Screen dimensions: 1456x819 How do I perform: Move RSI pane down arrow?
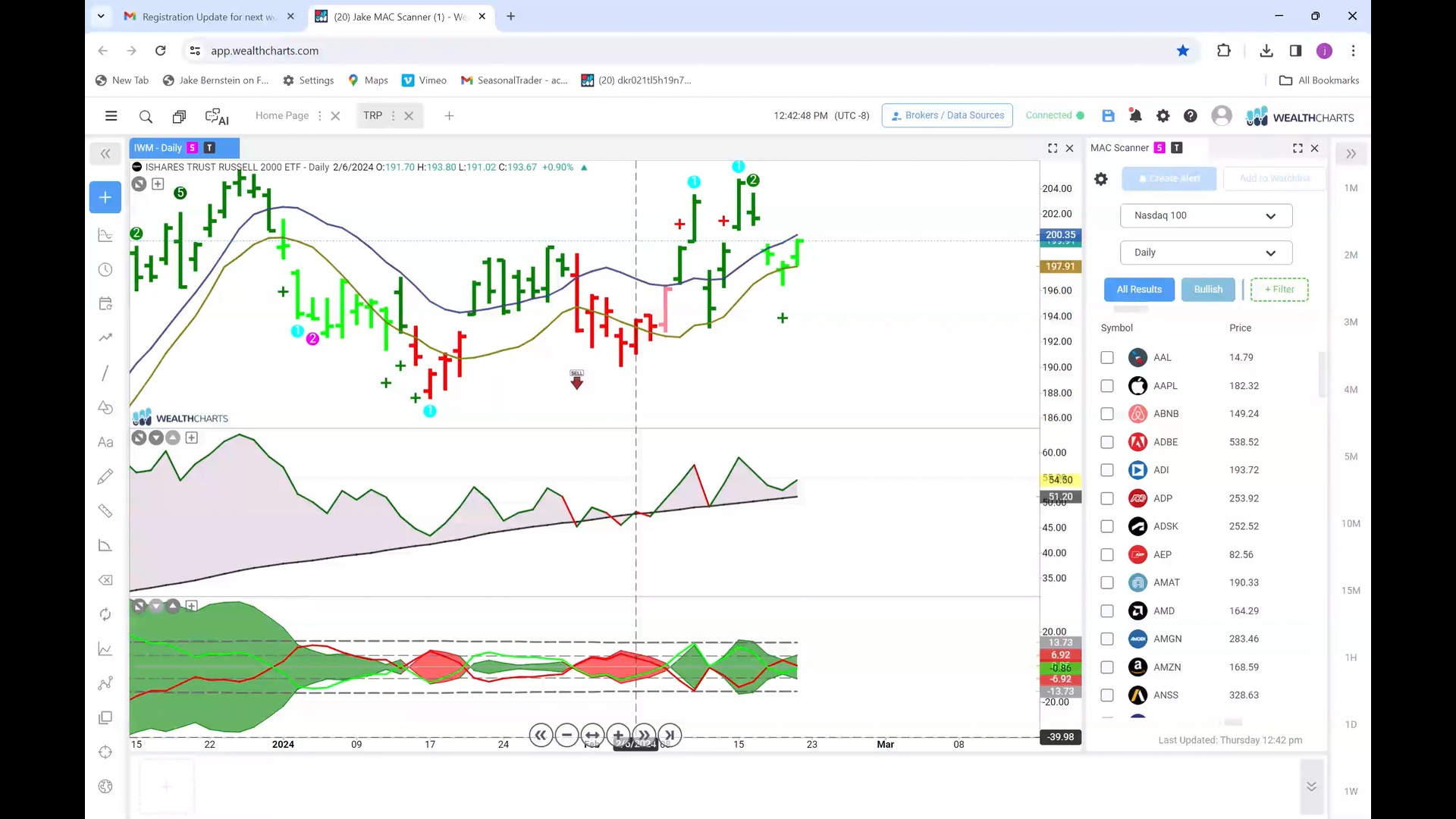click(x=156, y=438)
